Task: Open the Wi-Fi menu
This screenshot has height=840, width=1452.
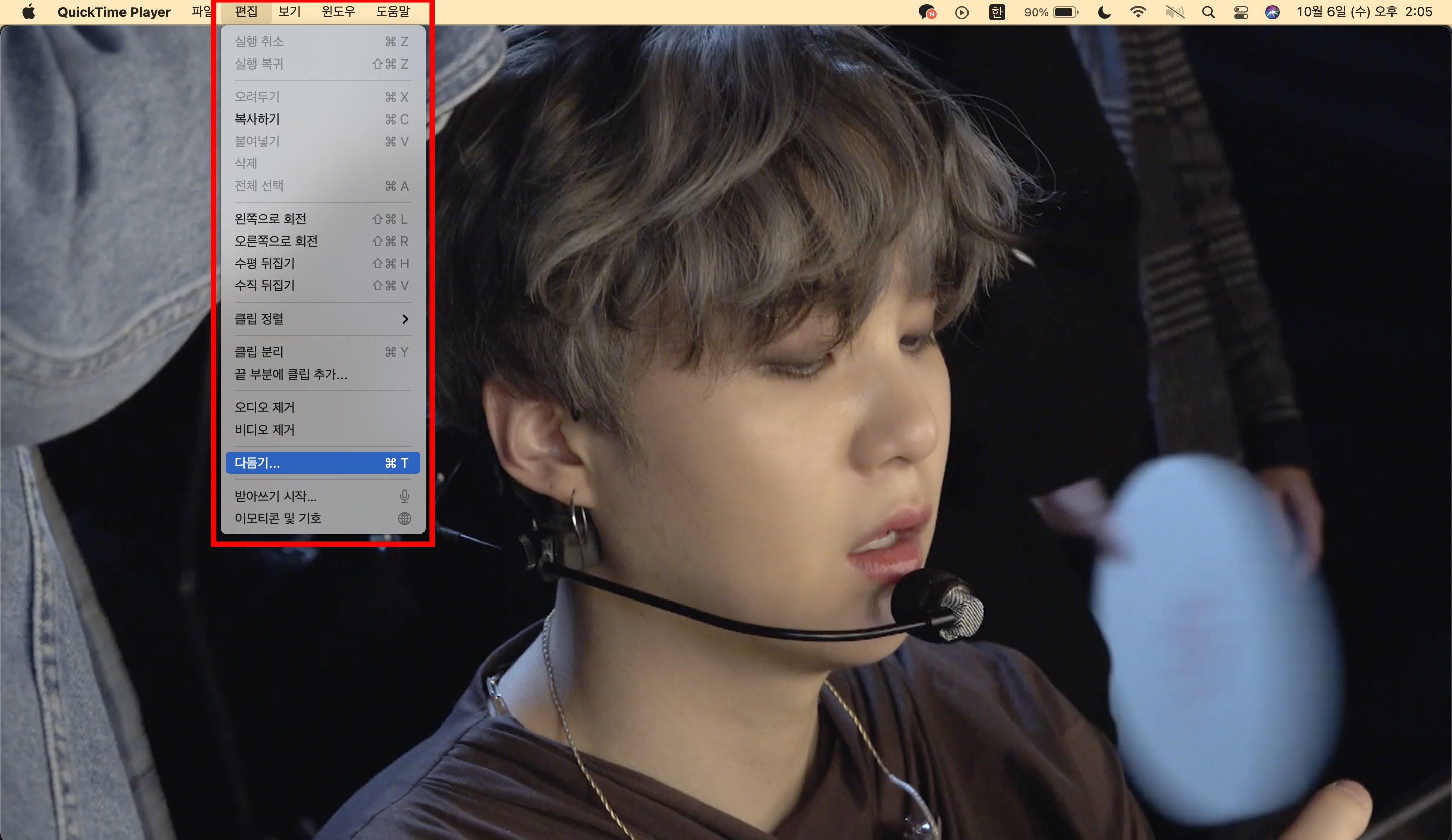Action: tap(1138, 12)
